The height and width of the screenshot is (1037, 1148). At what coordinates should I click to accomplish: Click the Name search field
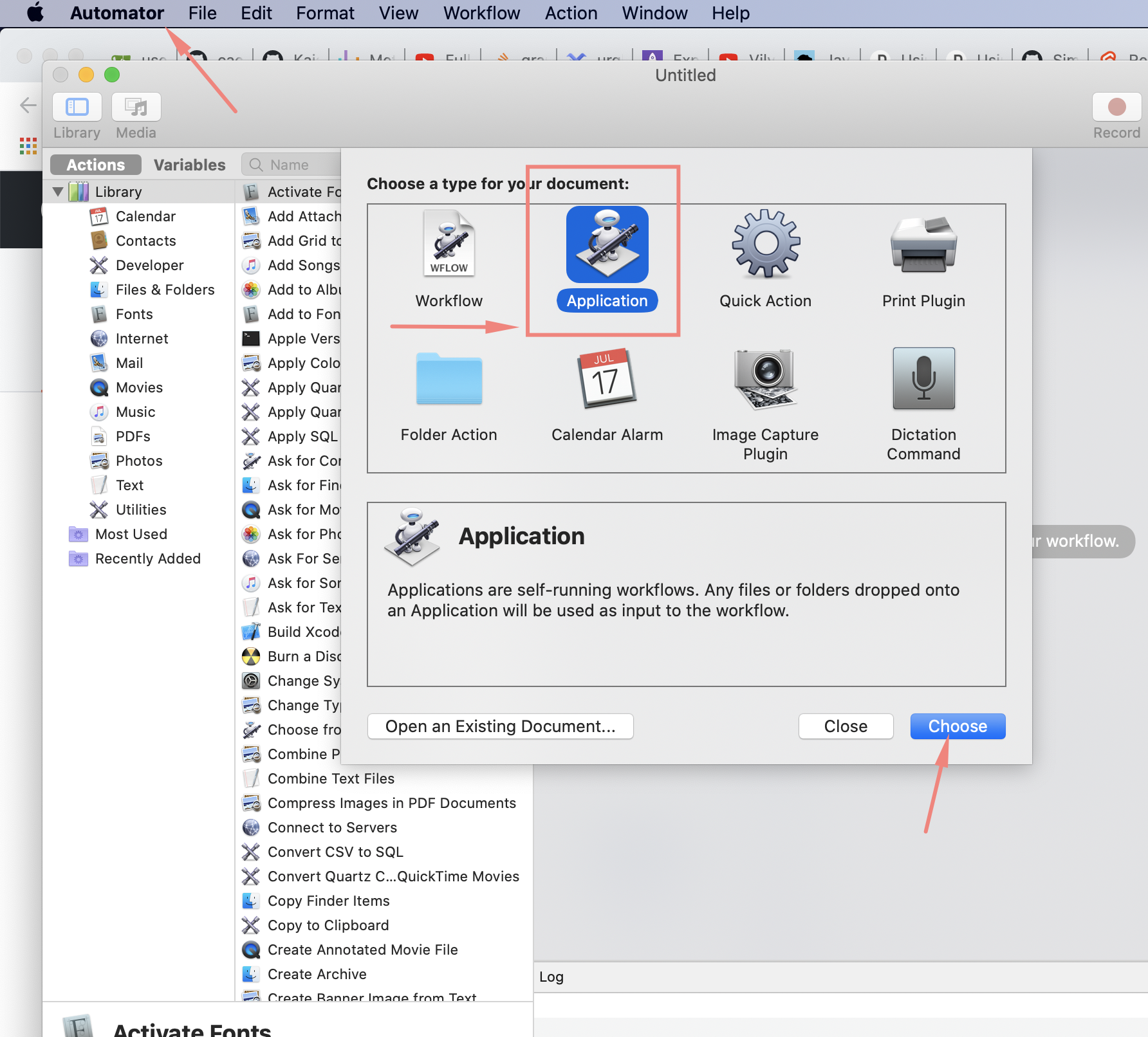coord(292,165)
